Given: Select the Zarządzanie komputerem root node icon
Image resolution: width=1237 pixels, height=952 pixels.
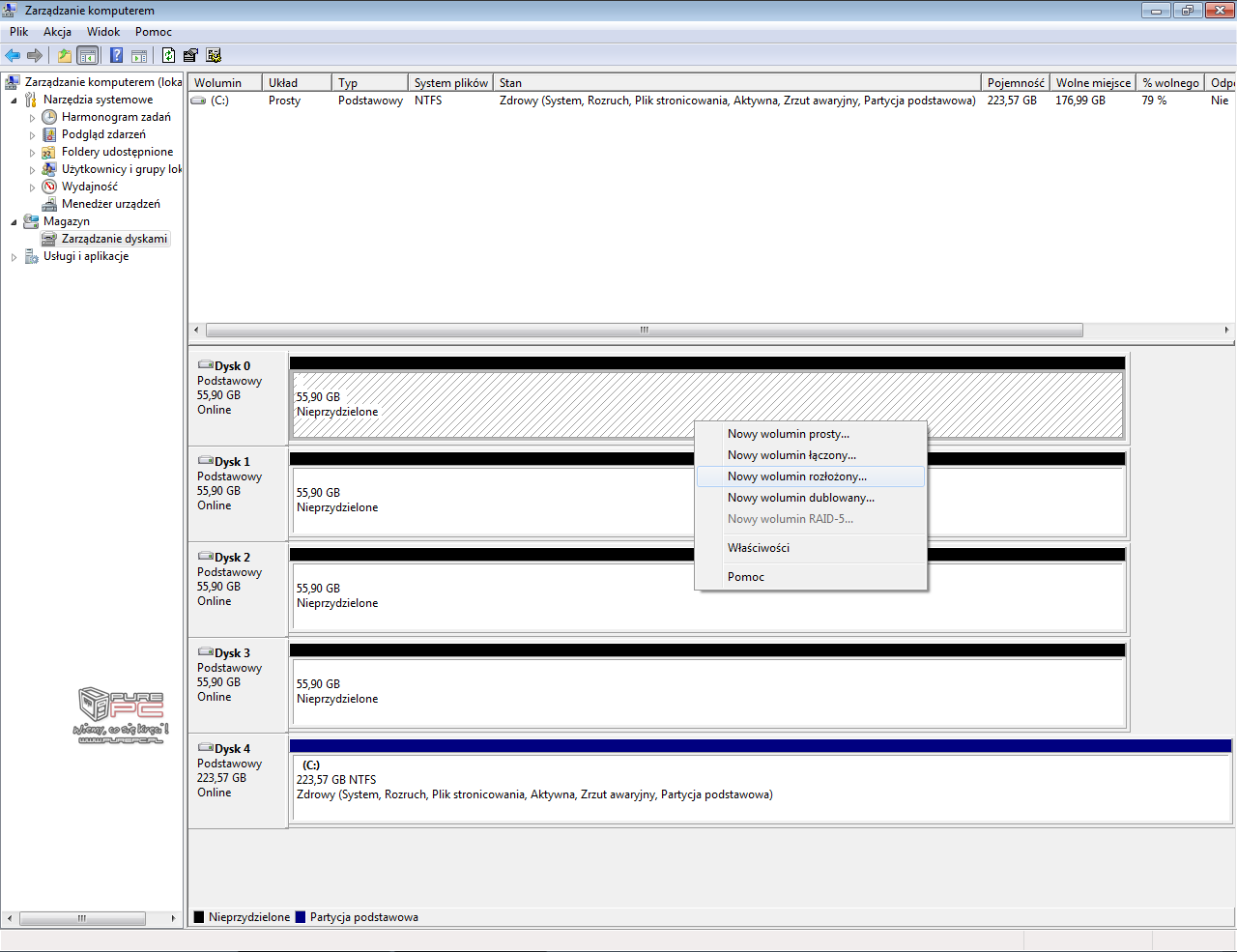Looking at the screenshot, I should [13, 82].
